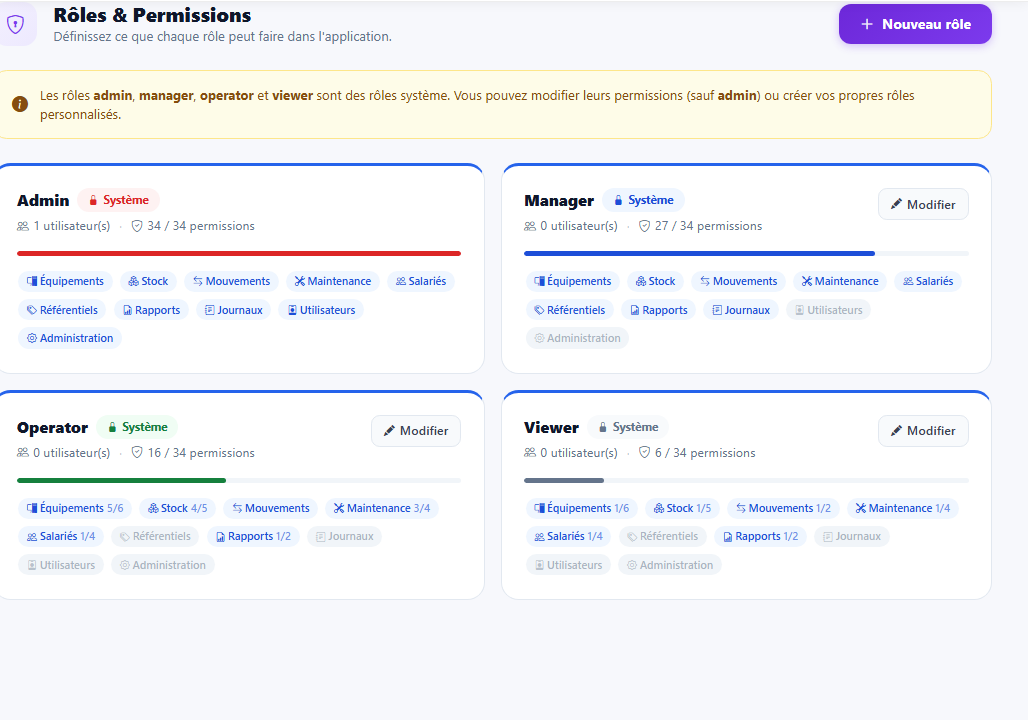Click the green lock icon in Operator Système badge
The width and height of the screenshot is (1028, 720).
point(112,427)
